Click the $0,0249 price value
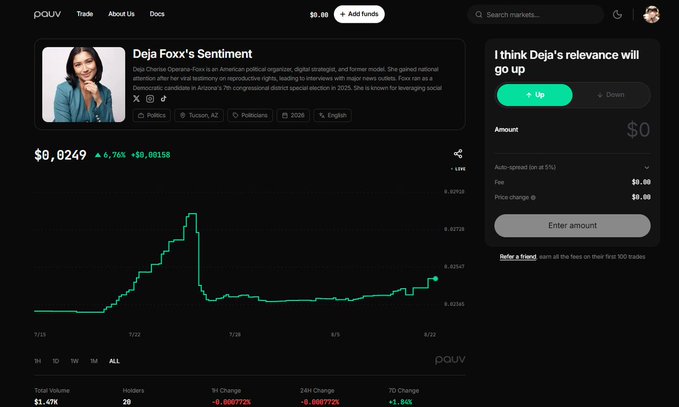The height and width of the screenshot is (407, 679). 60,155
